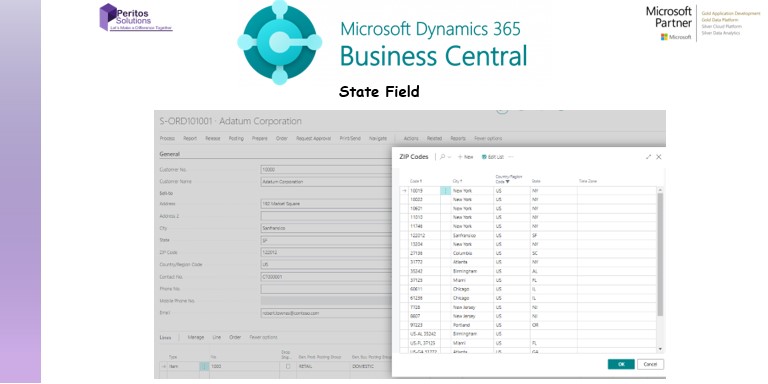Click the Address field 192 Market Square
Viewport: 768px width, 384px height.
(326, 204)
